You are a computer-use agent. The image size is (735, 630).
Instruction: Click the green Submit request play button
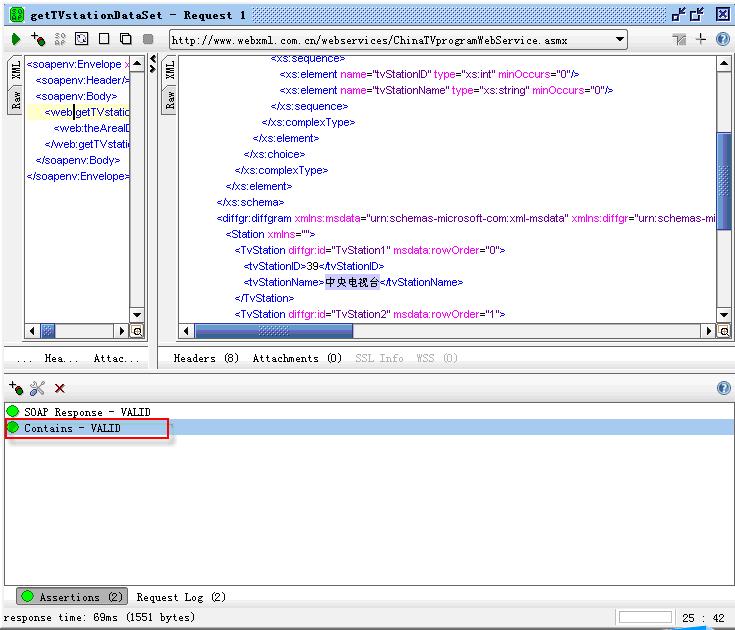coord(16,39)
